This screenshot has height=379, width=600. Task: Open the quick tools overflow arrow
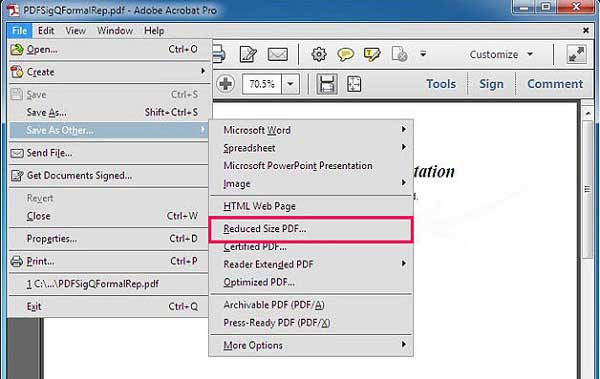(423, 54)
